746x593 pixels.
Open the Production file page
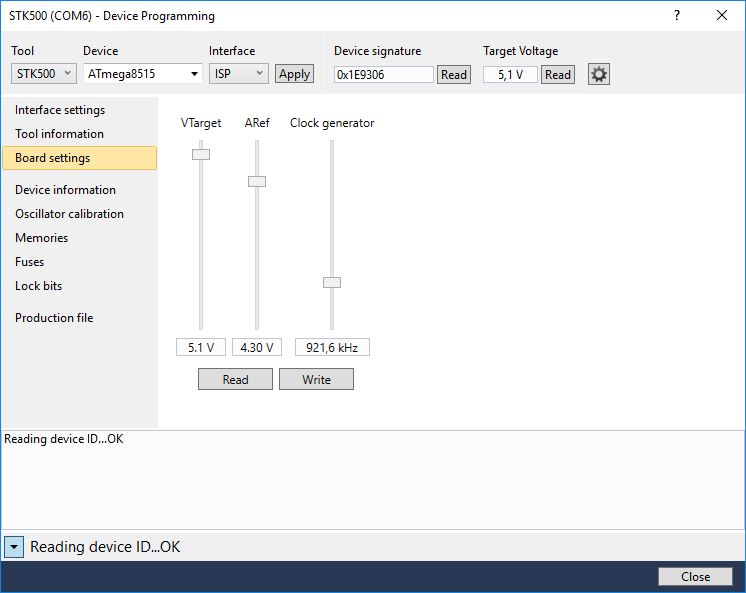pos(79,317)
